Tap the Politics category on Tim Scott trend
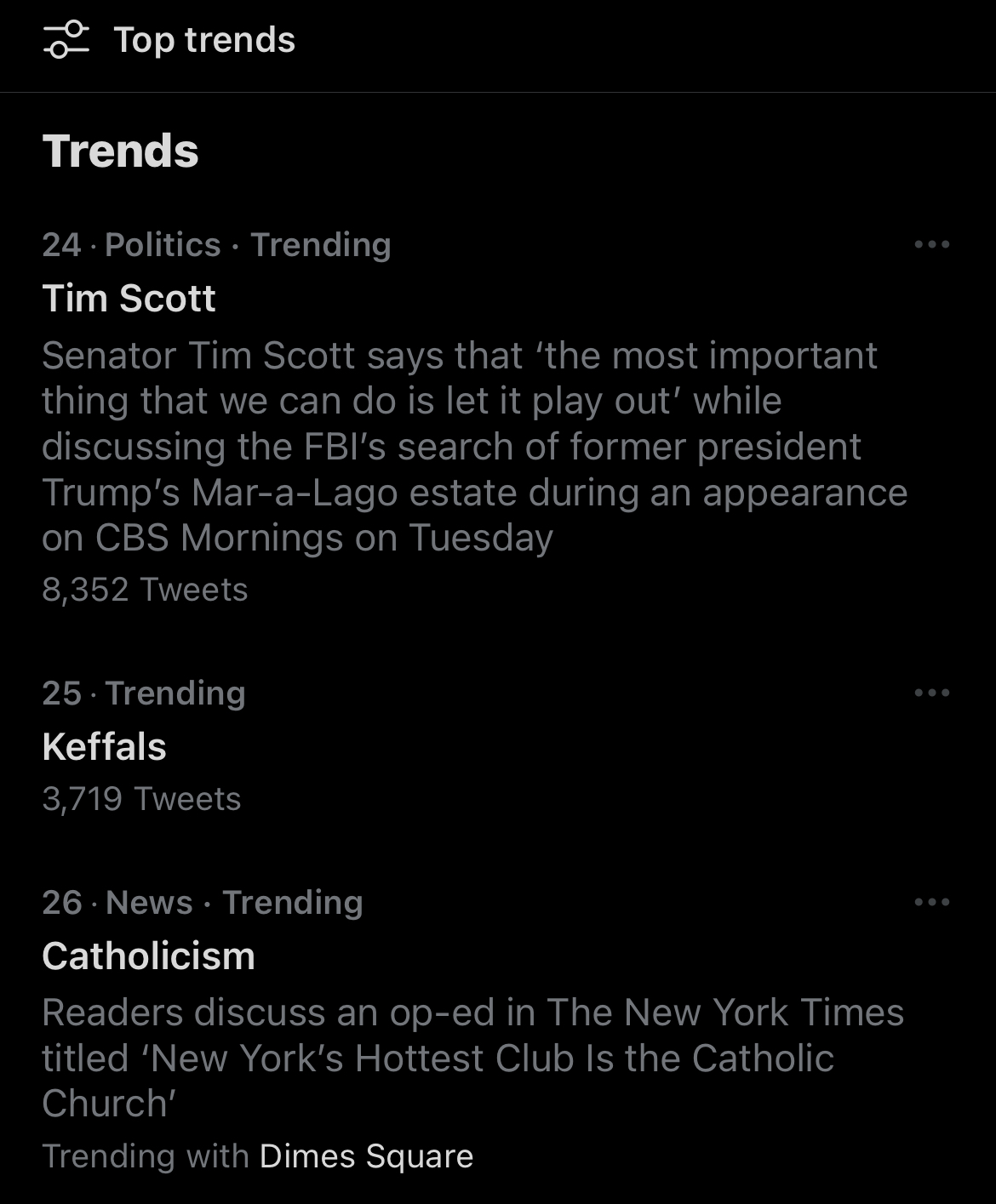This screenshot has height=1204, width=996. pos(163,245)
